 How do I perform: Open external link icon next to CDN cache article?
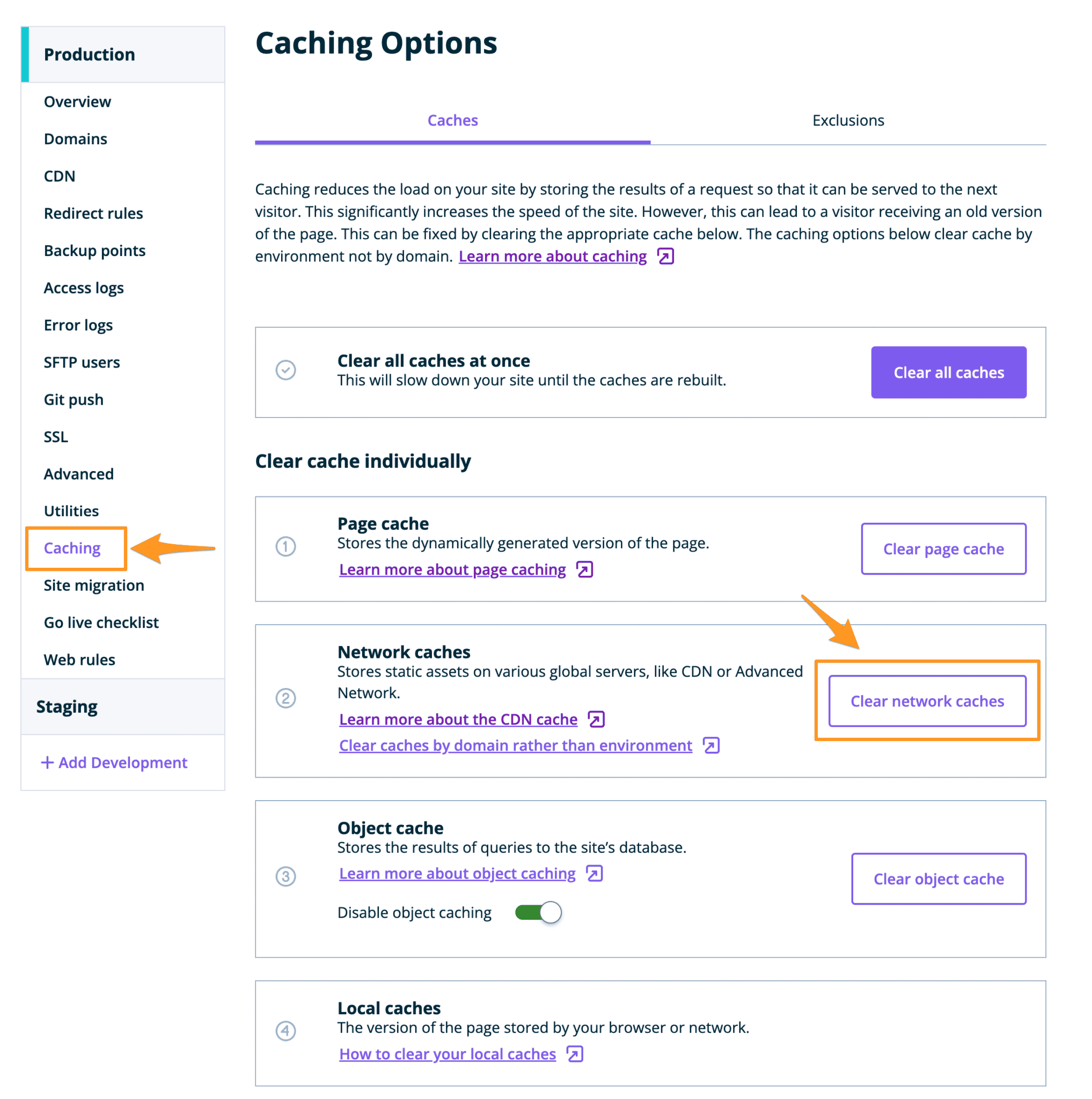(x=596, y=719)
